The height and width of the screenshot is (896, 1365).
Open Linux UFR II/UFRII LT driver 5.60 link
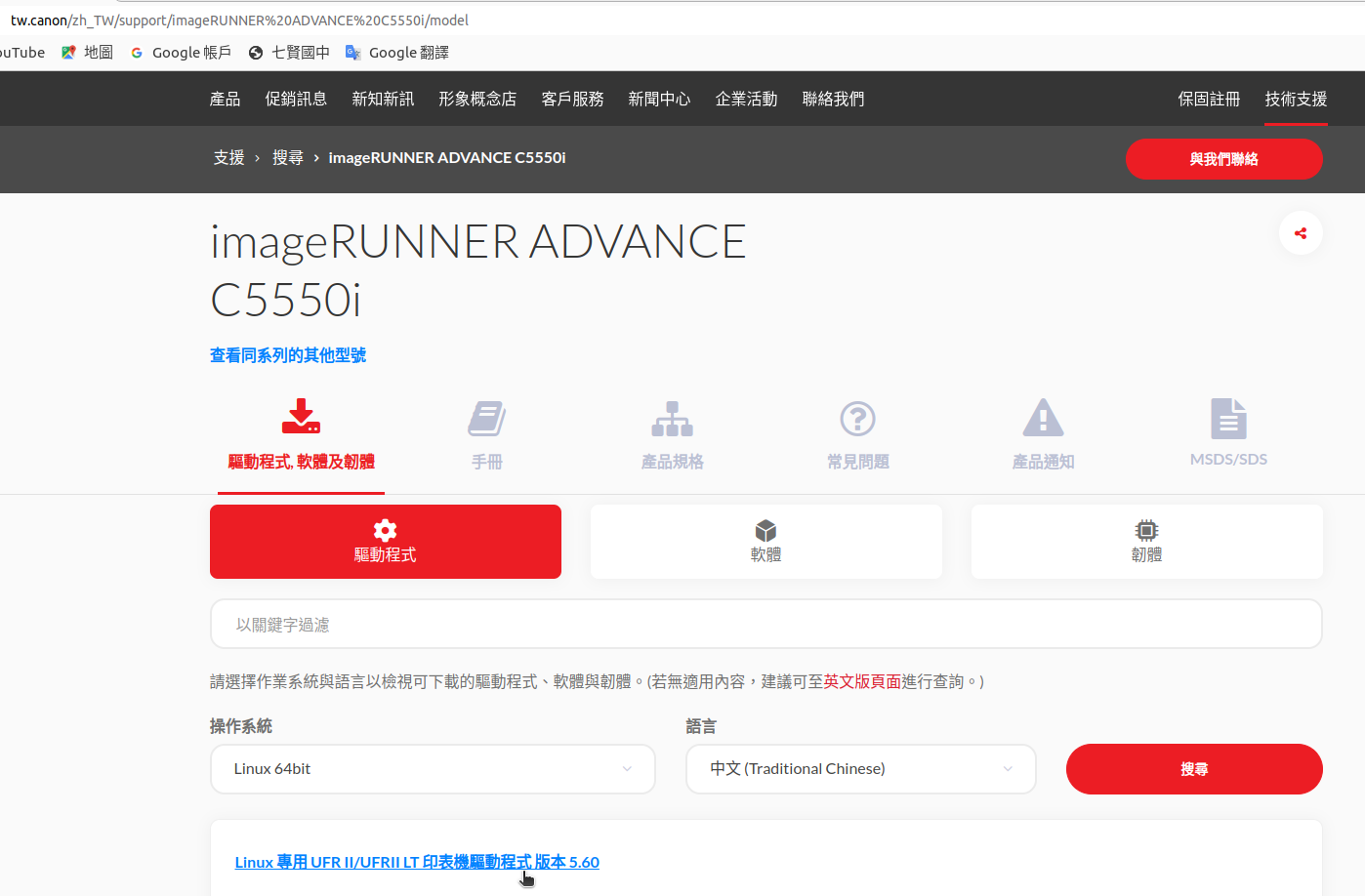(x=417, y=862)
